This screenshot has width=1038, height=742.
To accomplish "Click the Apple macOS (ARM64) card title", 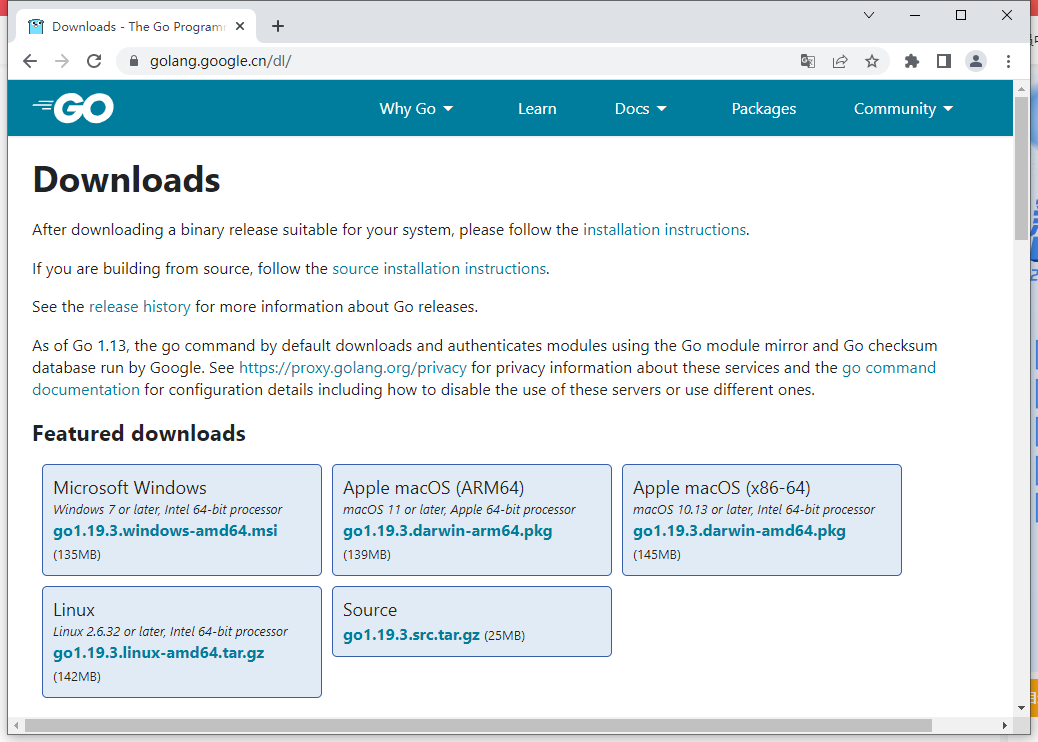I will pyautogui.click(x=434, y=488).
